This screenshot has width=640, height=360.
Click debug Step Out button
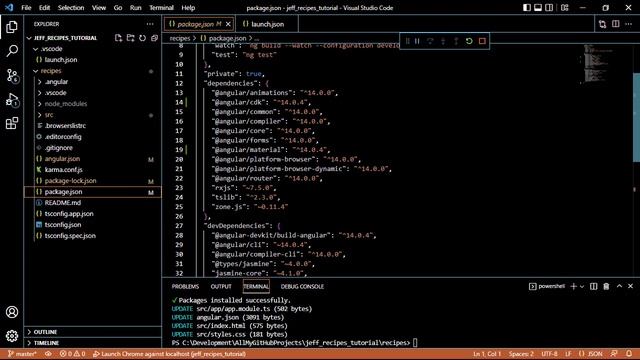pyautogui.click(x=456, y=41)
